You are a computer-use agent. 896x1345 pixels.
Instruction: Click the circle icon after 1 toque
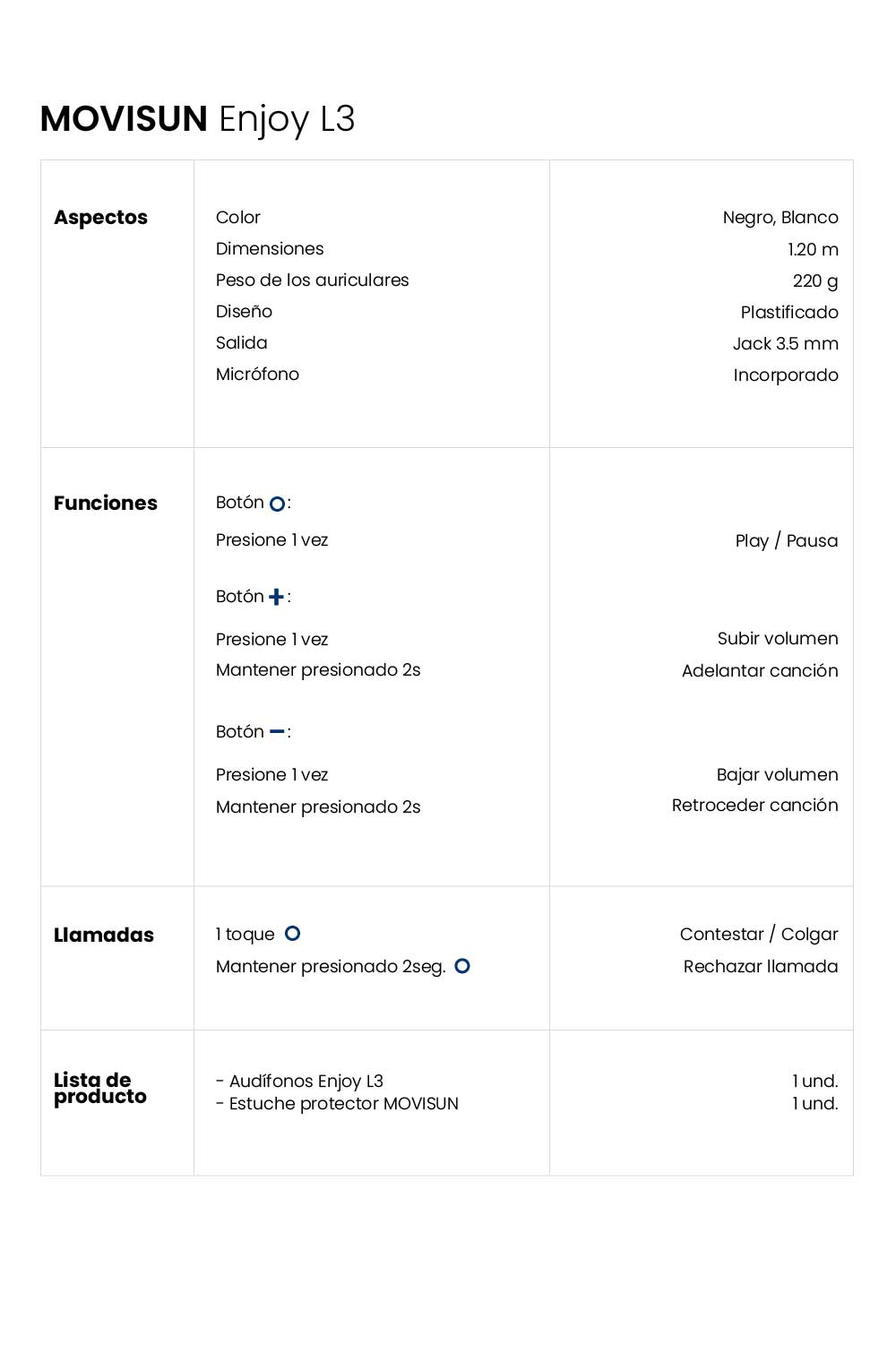tap(292, 934)
